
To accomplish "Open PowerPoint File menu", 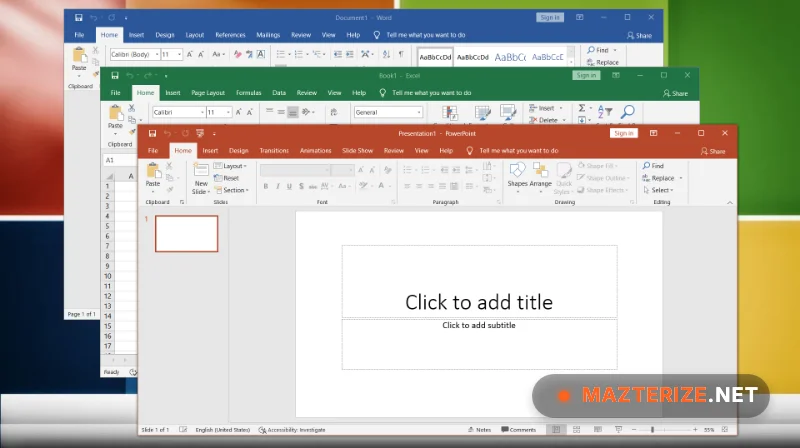I will [153, 151].
